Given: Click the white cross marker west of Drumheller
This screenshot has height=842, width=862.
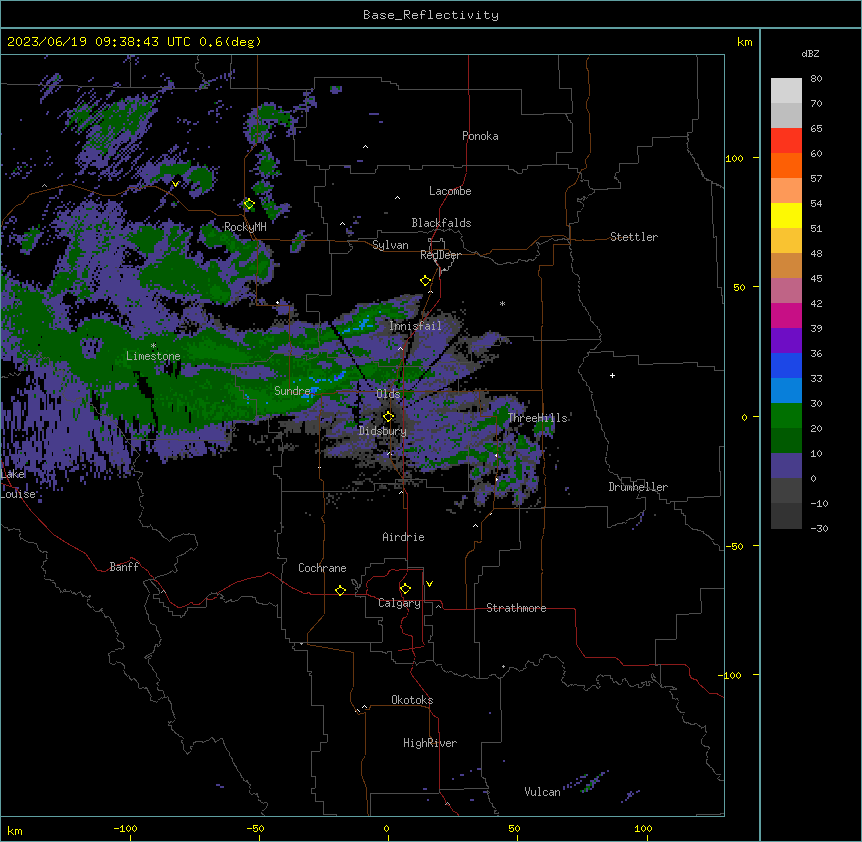Looking at the screenshot, I should tap(612, 375).
